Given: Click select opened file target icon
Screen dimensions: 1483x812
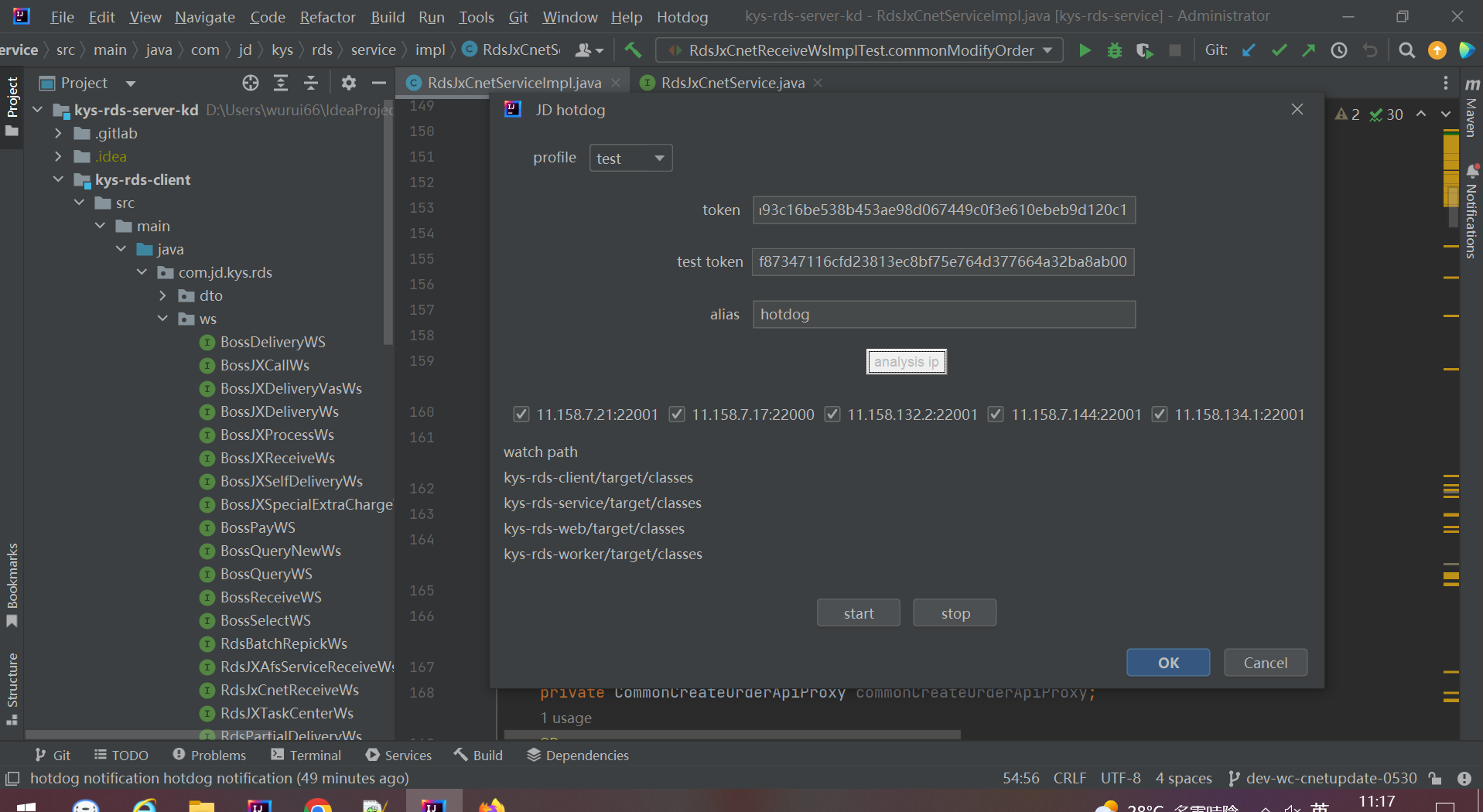Looking at the screenshot, I should (250, 83).
